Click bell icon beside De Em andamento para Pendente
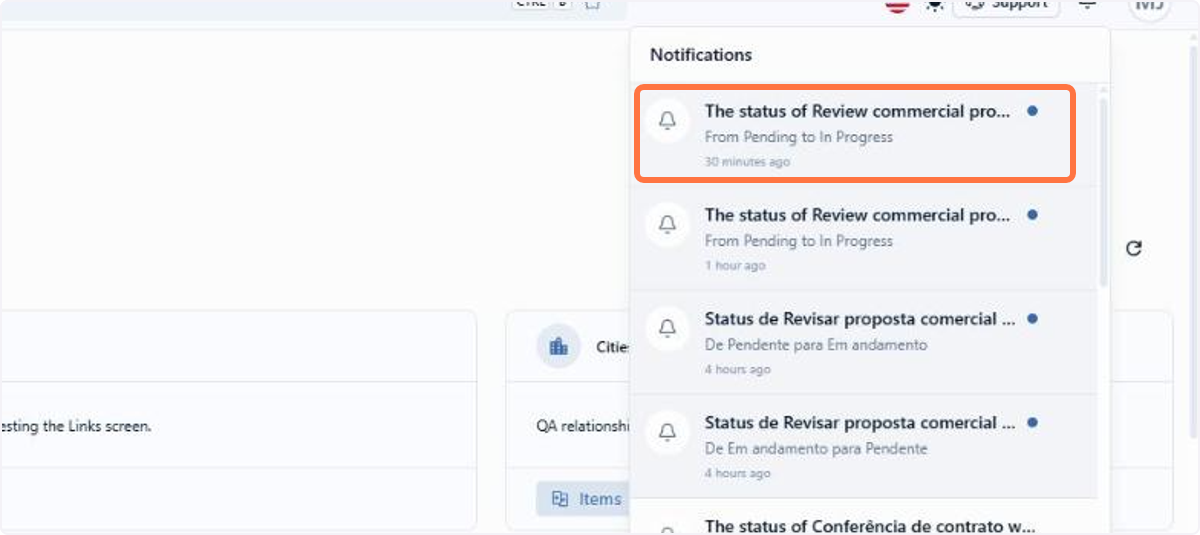 [x=667, y=431]
